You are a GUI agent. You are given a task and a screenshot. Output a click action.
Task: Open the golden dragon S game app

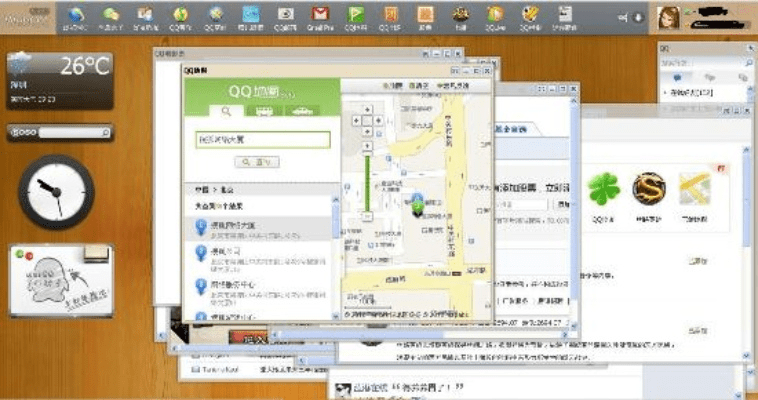[x=649, y=189]
